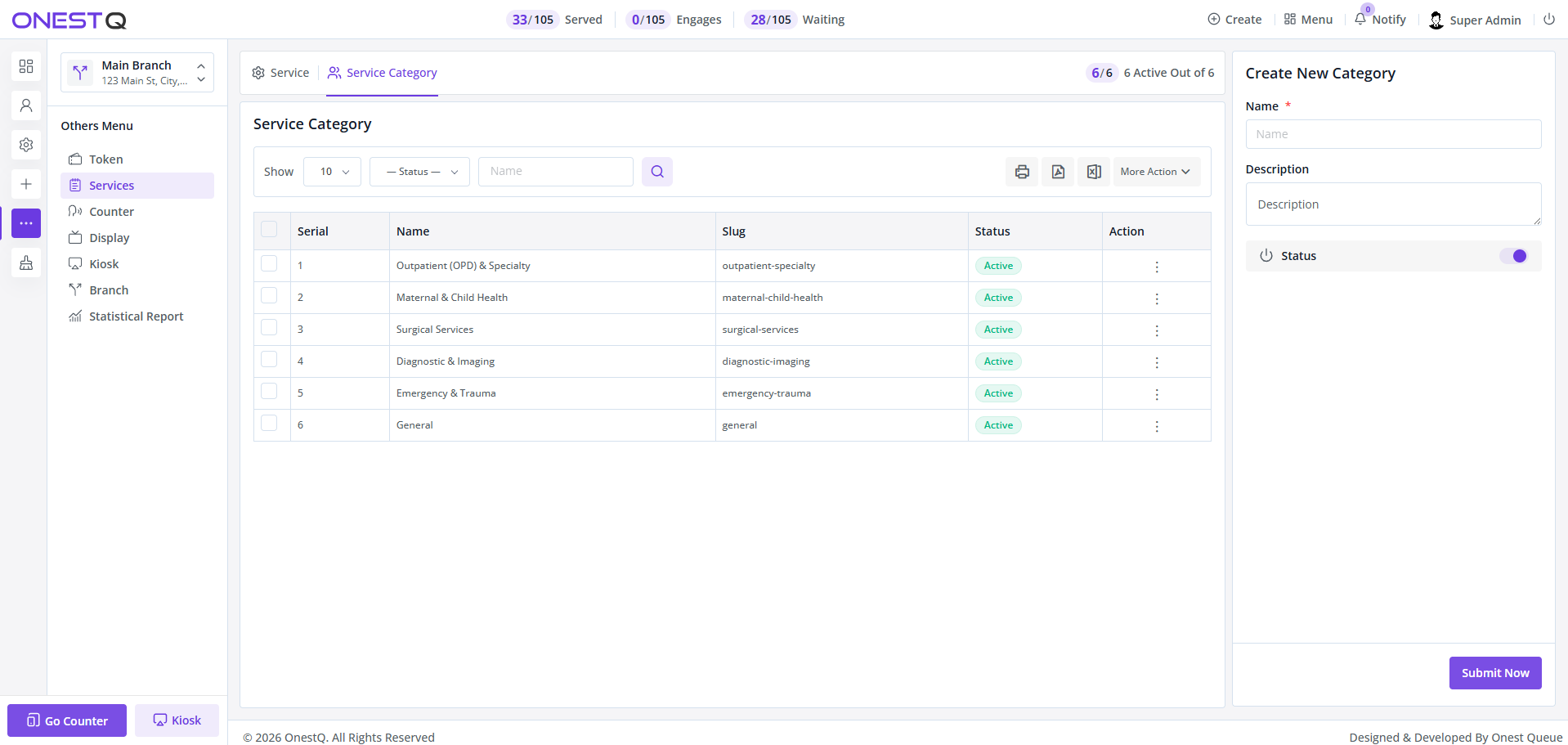This screenshot has height=745, width=1568.
Task: Expand the Main Branch selector chevrons
Action: 201,73
